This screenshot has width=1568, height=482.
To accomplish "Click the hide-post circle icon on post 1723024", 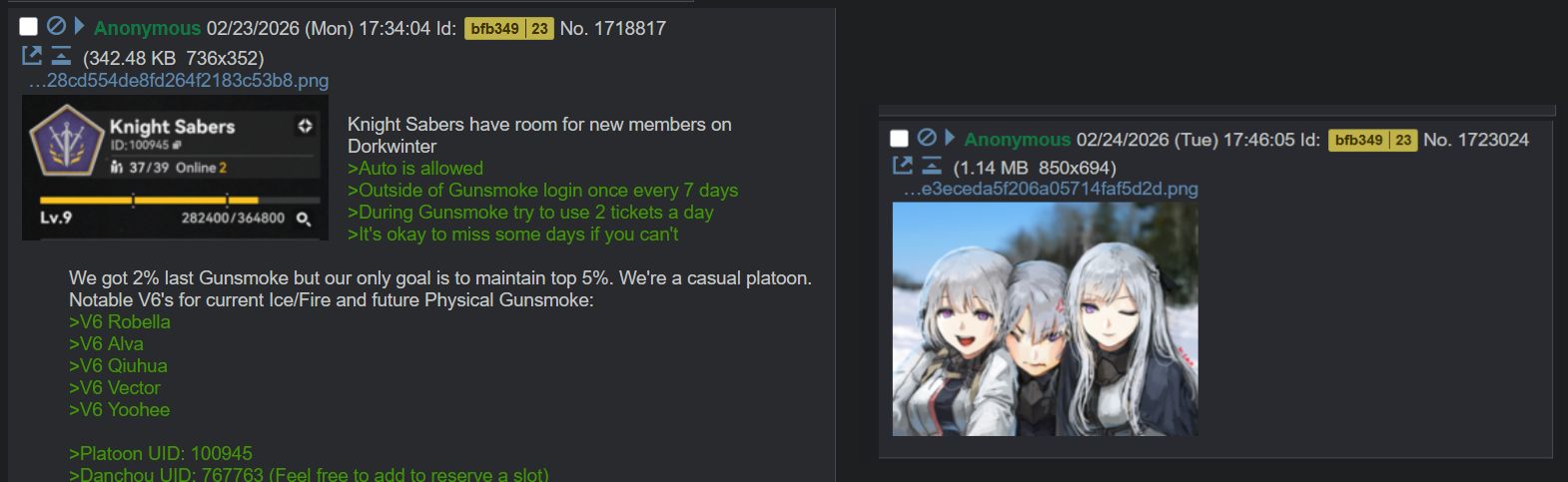I will tap(927, 138).
